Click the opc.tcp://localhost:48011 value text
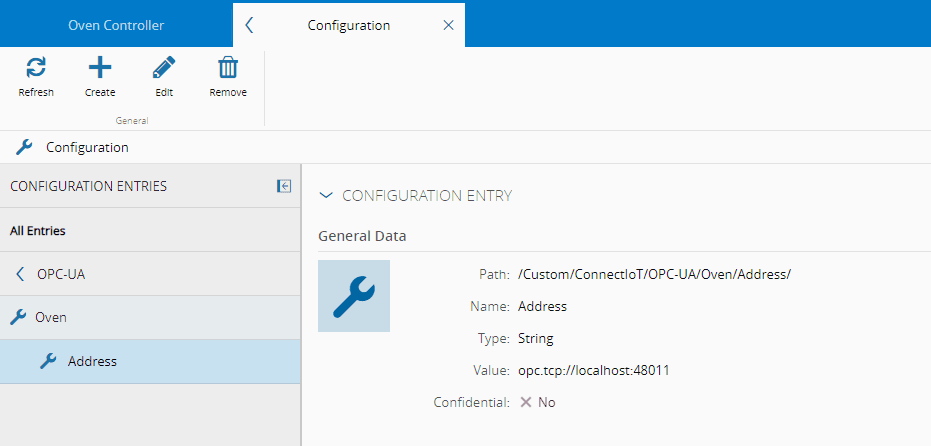The image size is (931, 446). click(593, 370)
